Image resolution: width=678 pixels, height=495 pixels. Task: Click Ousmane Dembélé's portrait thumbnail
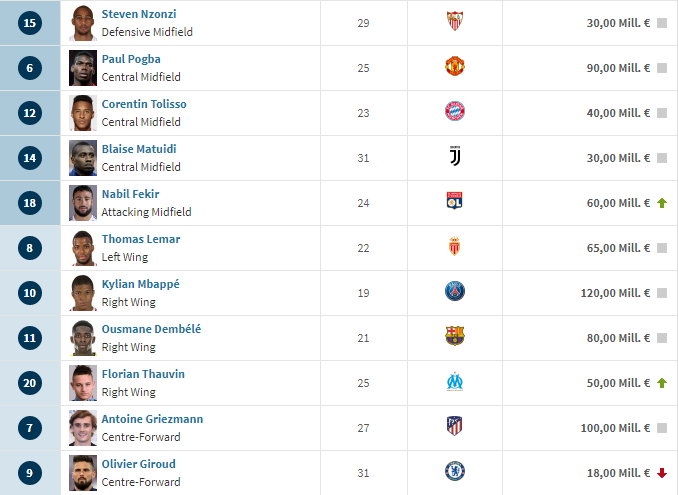click(83, 338)
